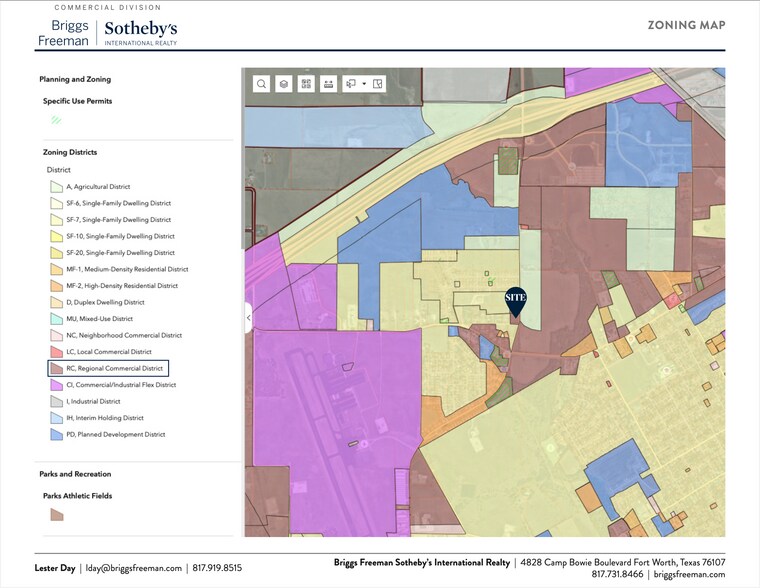Click the Specific Use Permits hatch symbol
760x588 pixels.
pyautogui.click(x=57, y=120)
